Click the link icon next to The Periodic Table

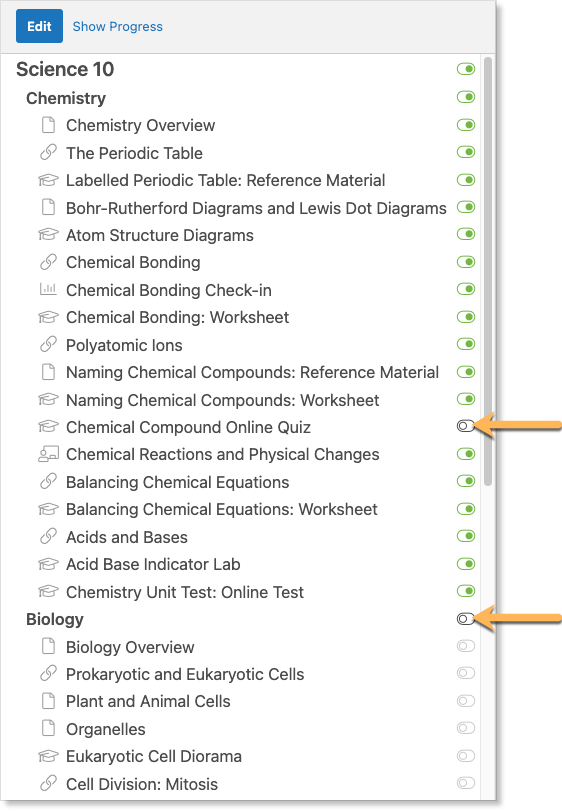click(48, 153)
